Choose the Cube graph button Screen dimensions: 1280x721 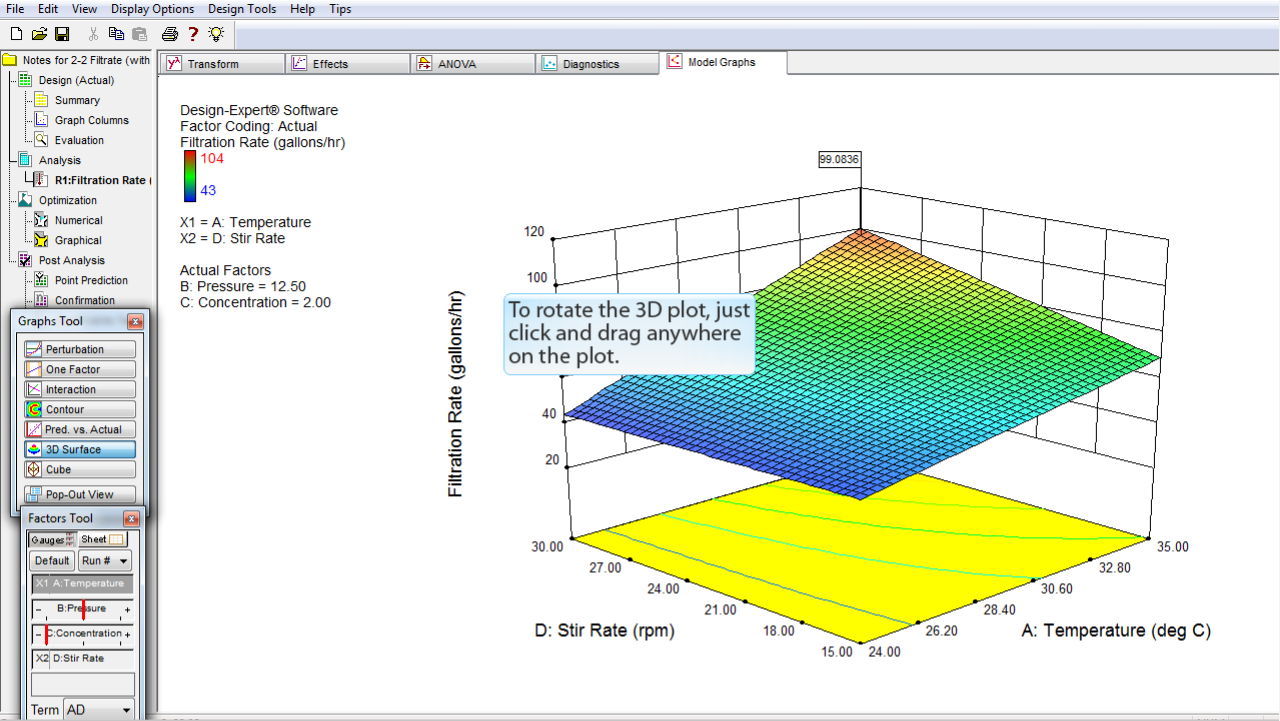tap(80, 469)
